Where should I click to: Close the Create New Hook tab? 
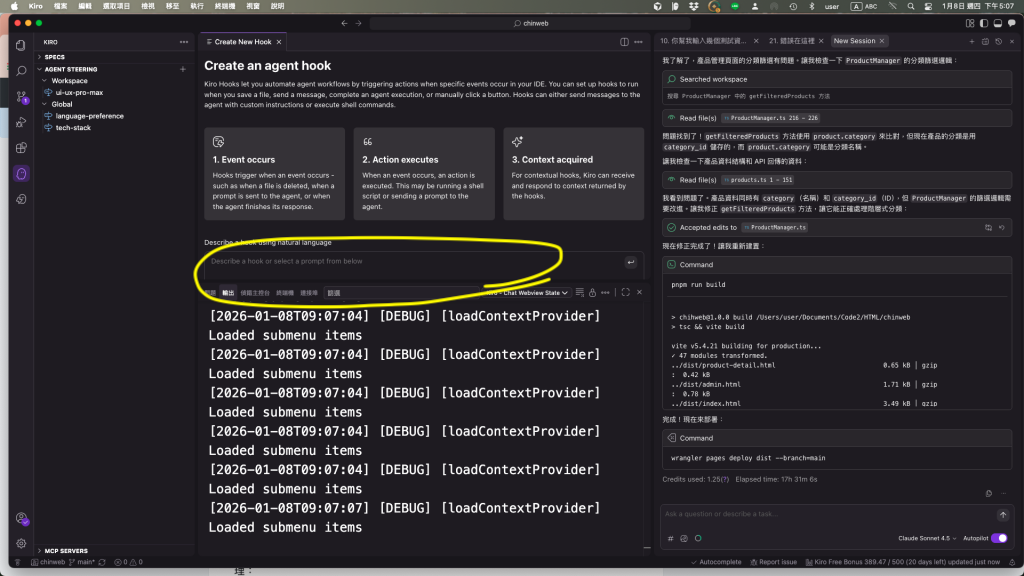pyautogui.click(x=279, y=42)
